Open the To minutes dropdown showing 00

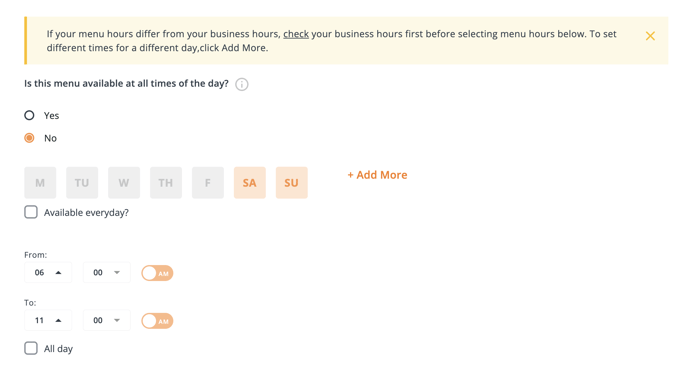pos(107,320)
